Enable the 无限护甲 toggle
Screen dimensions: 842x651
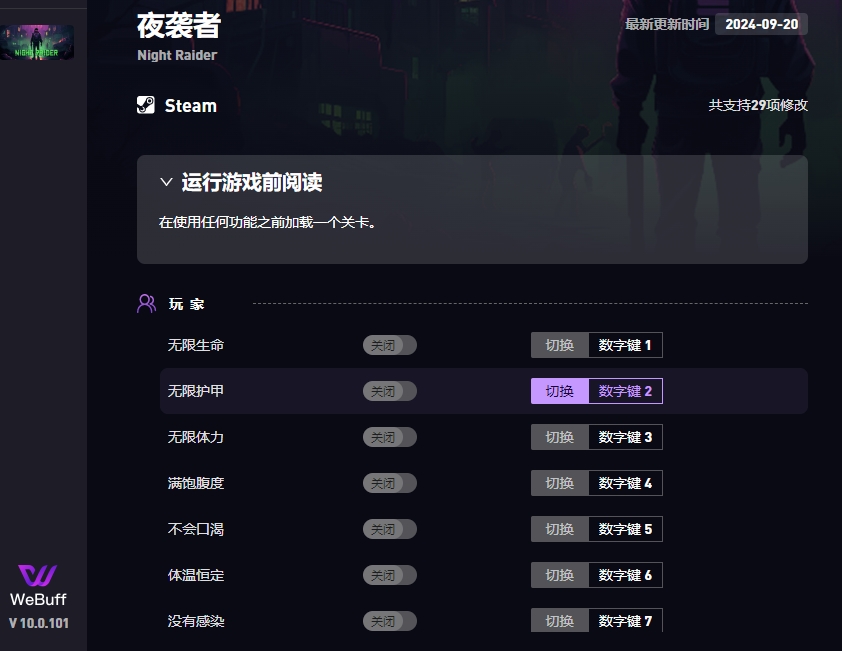pyautogui.click(x=390, y=391)
